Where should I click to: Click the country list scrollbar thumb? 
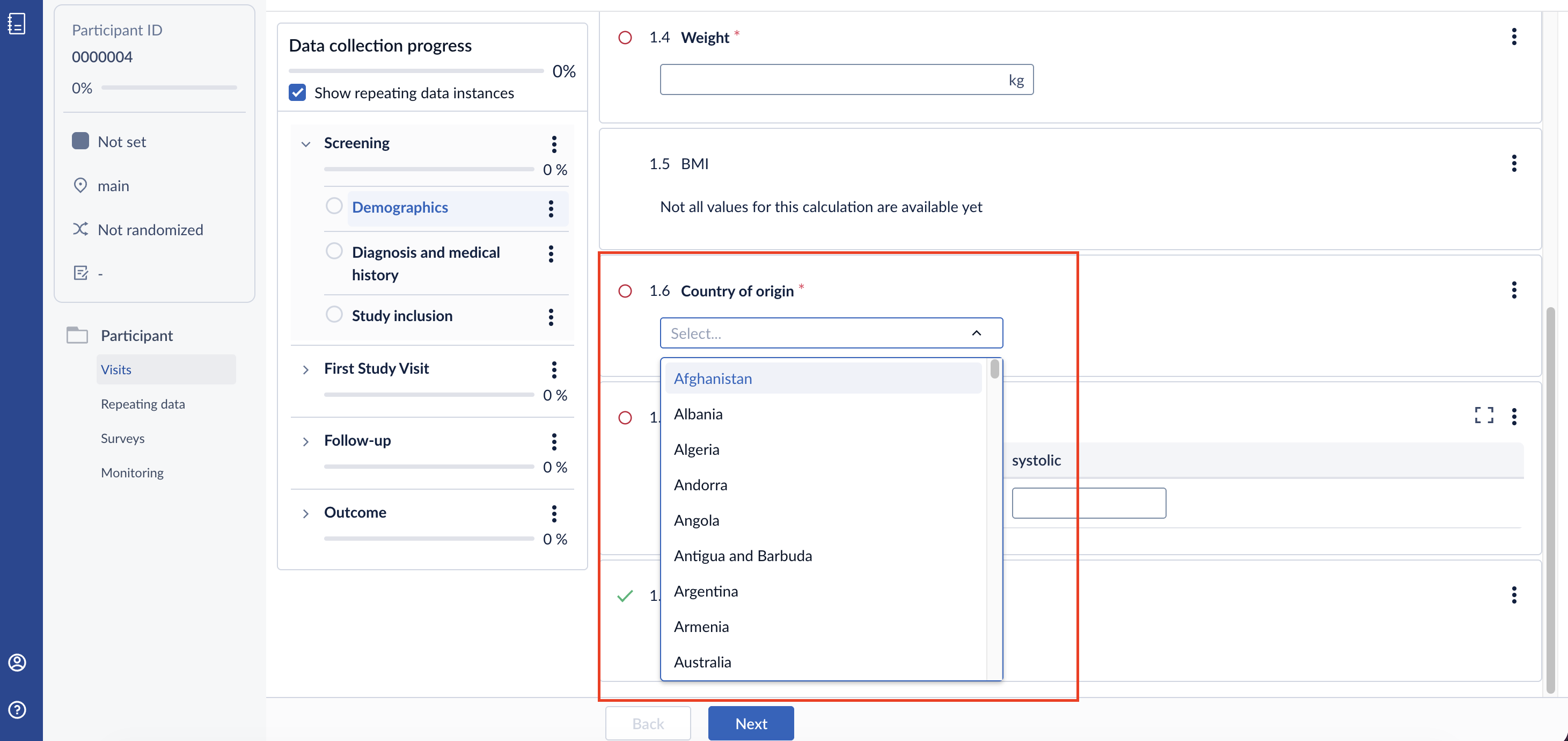click(x=994, y=369)
